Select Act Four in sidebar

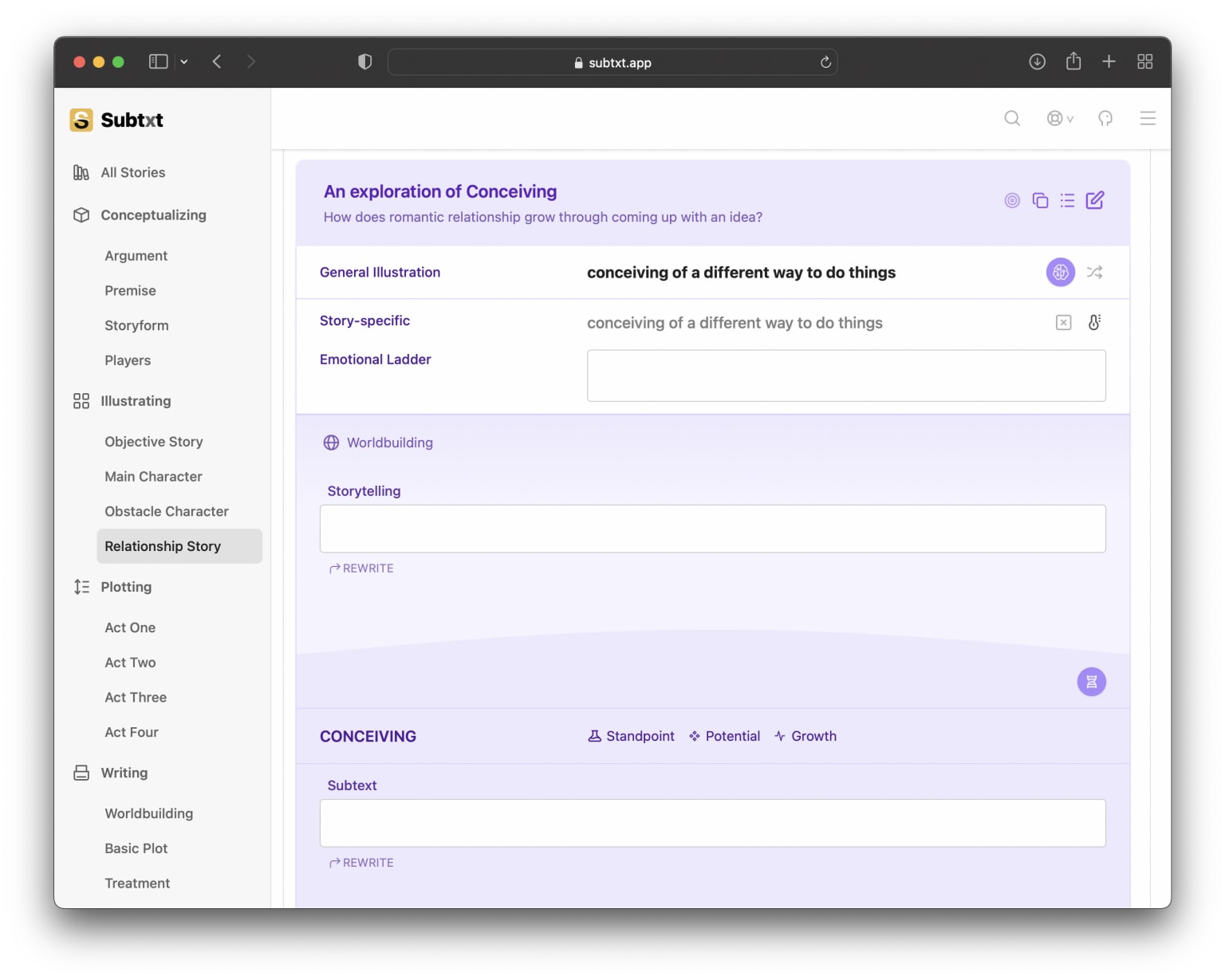tap(132, 732)
